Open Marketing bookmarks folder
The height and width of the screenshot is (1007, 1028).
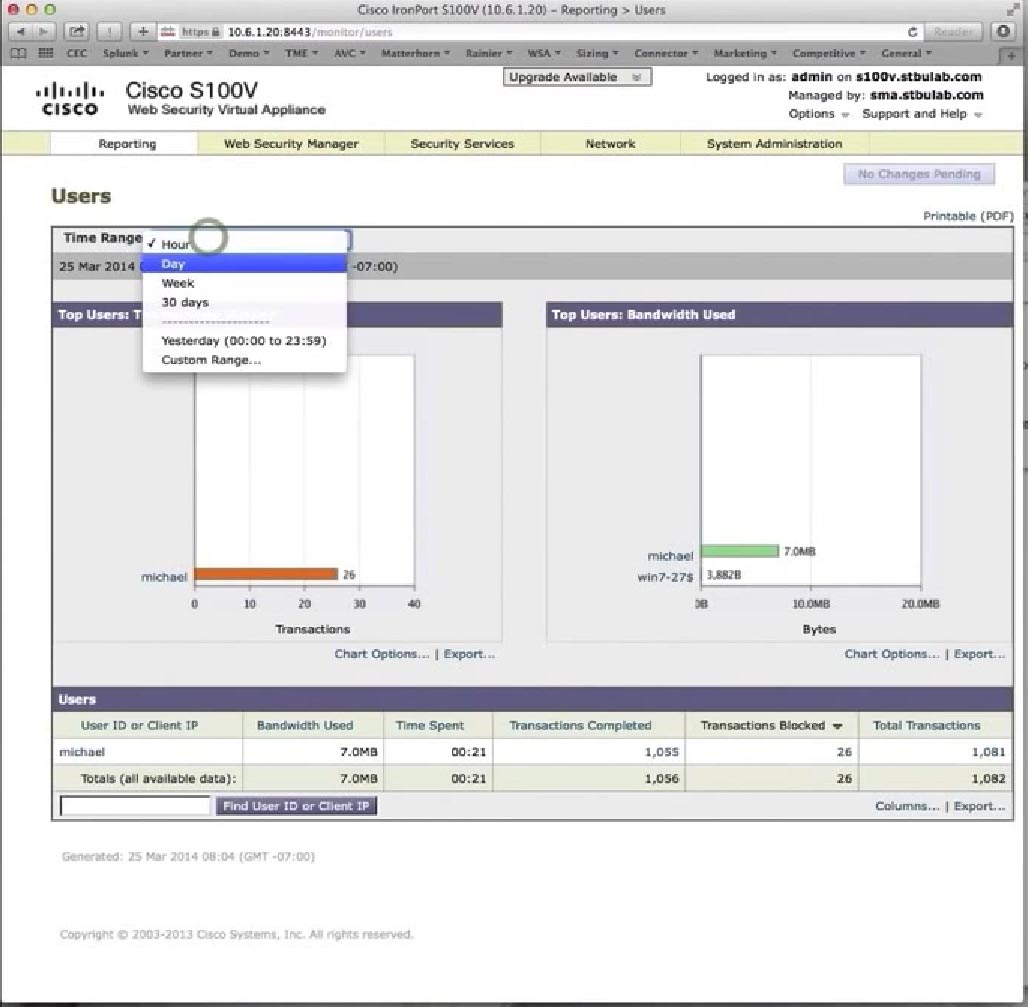click(x=744, y=53)
